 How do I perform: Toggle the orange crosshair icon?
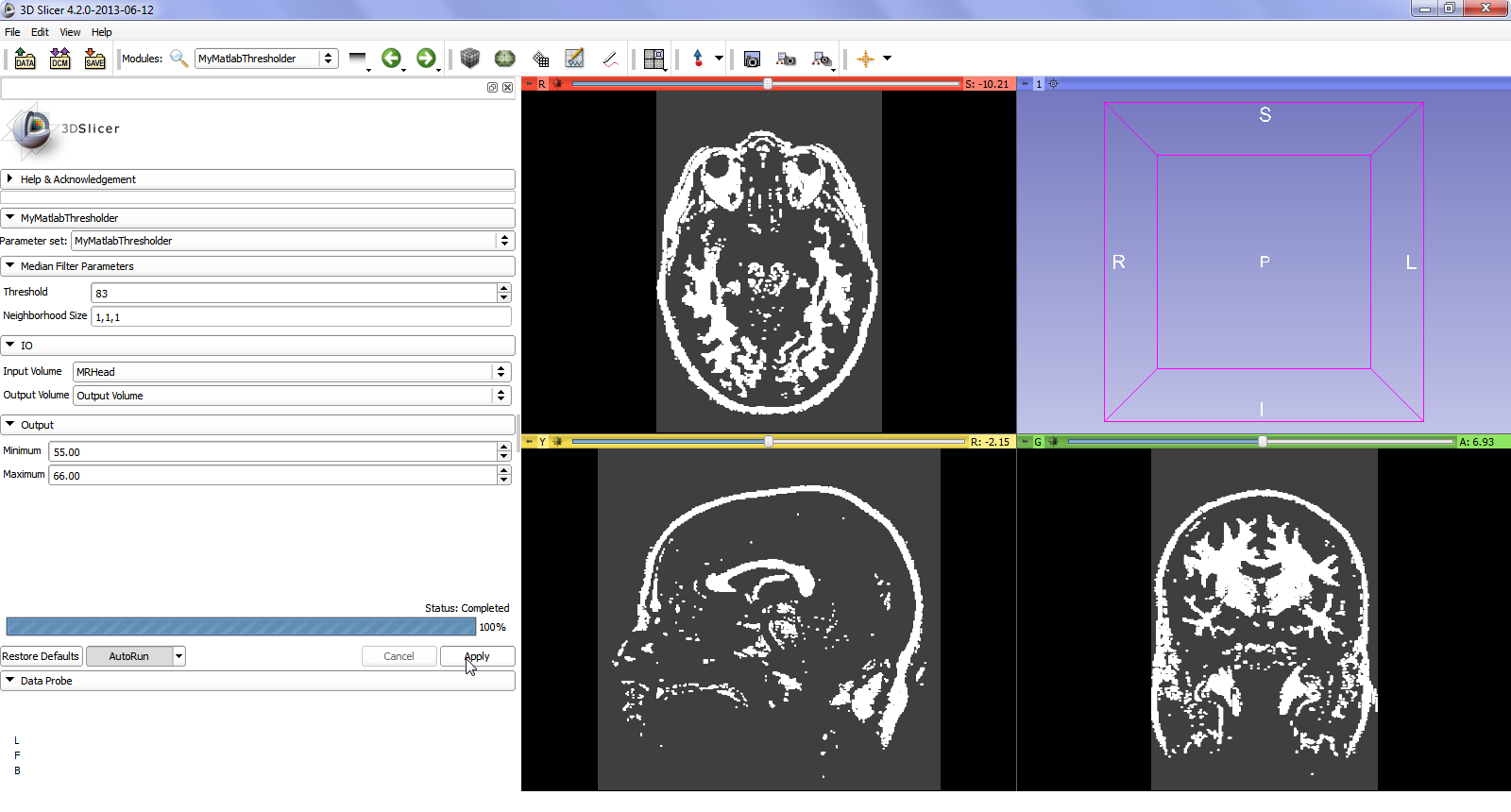coord(865,59)
